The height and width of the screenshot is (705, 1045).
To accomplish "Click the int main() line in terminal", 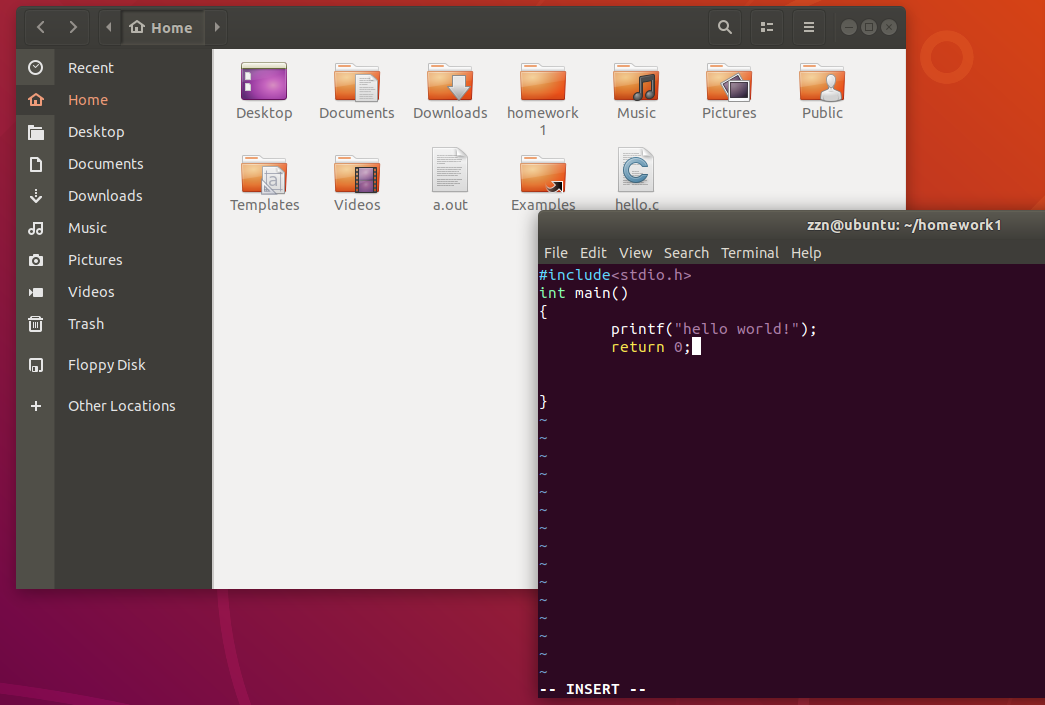I will point(584,293).
